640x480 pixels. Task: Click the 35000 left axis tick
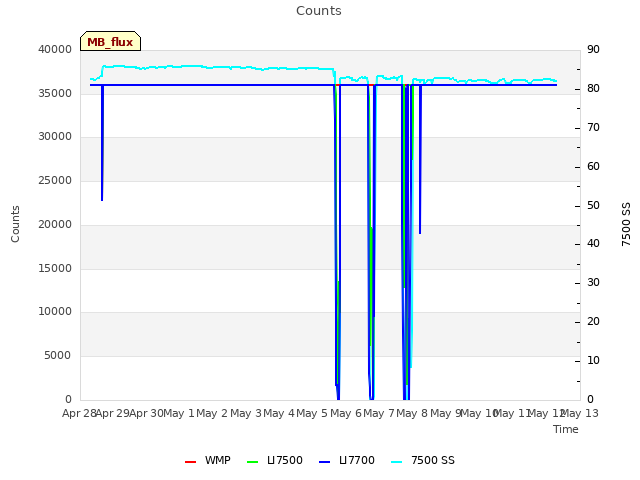[55, 93]
